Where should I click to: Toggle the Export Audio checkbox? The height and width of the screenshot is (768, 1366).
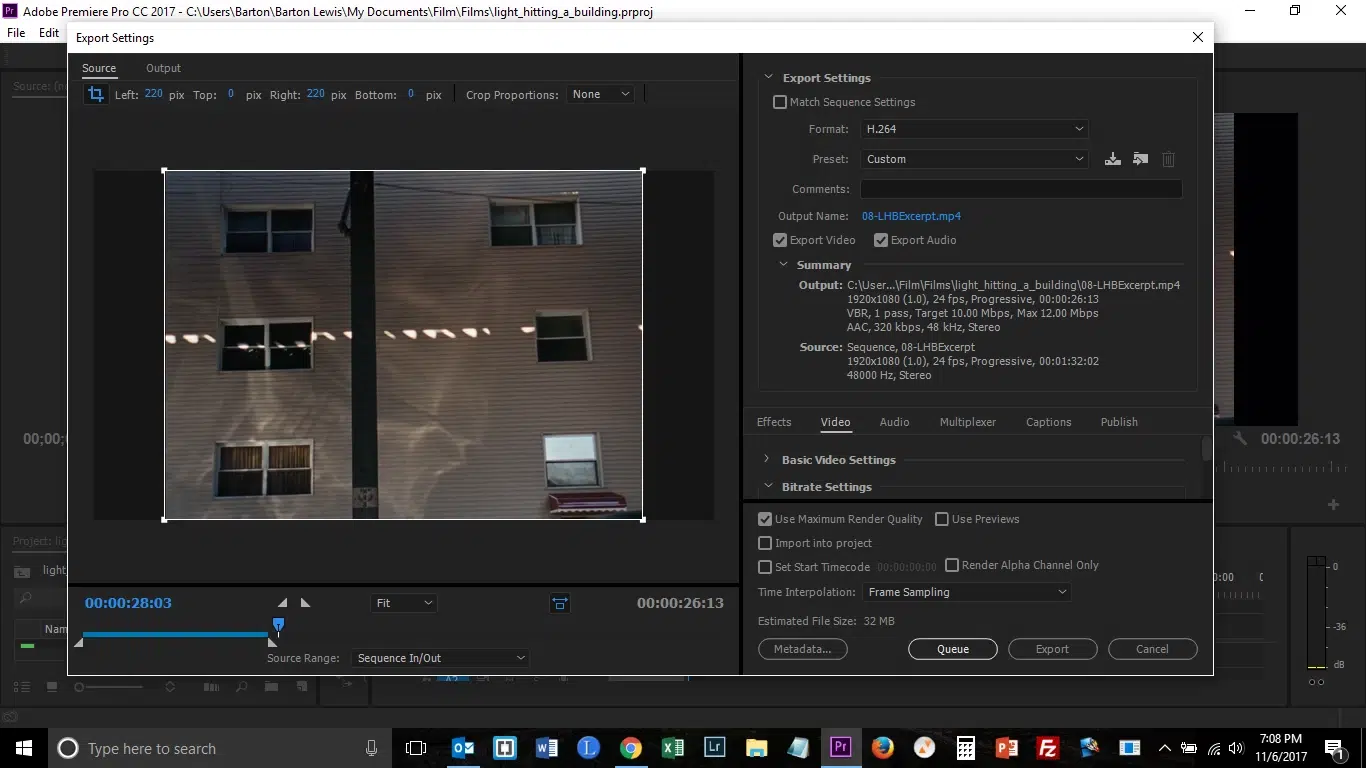(x=881, y=240)
